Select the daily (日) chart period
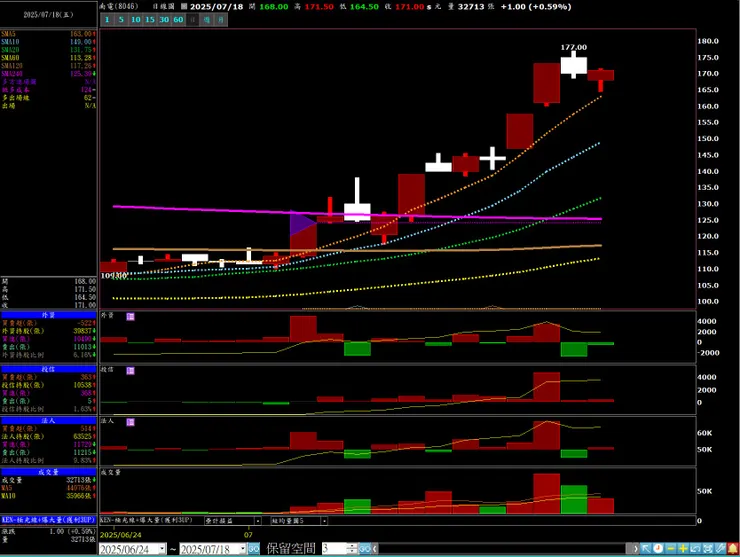The image size is (740, 557). tap(192, 19)
